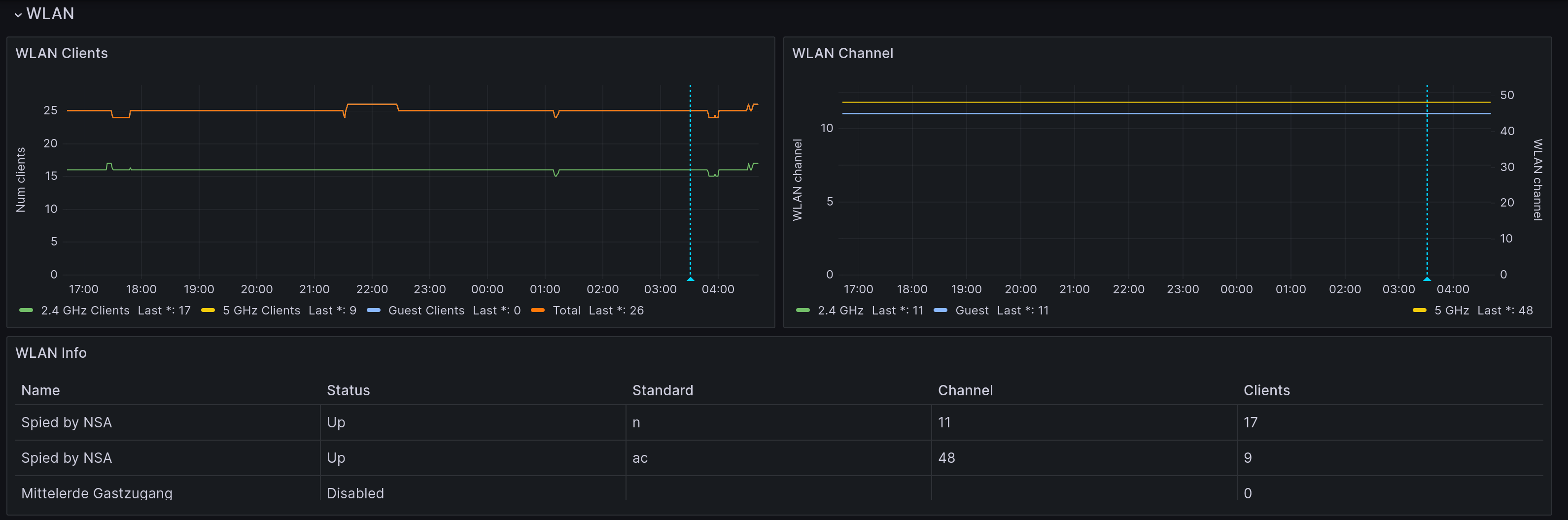Toggle 5 GHz legend label in WLAN Channel
Image resolution: width=1568 pixels, height=520 pixels.
pos(1451,311)
